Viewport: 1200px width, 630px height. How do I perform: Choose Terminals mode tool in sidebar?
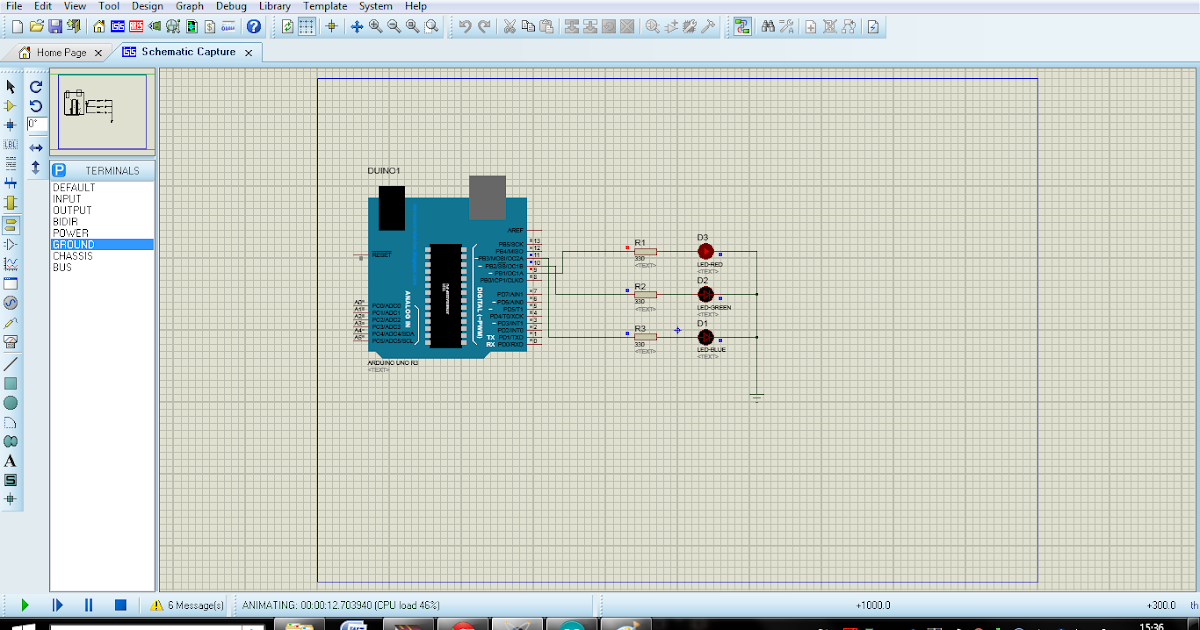tap(11, 223)
